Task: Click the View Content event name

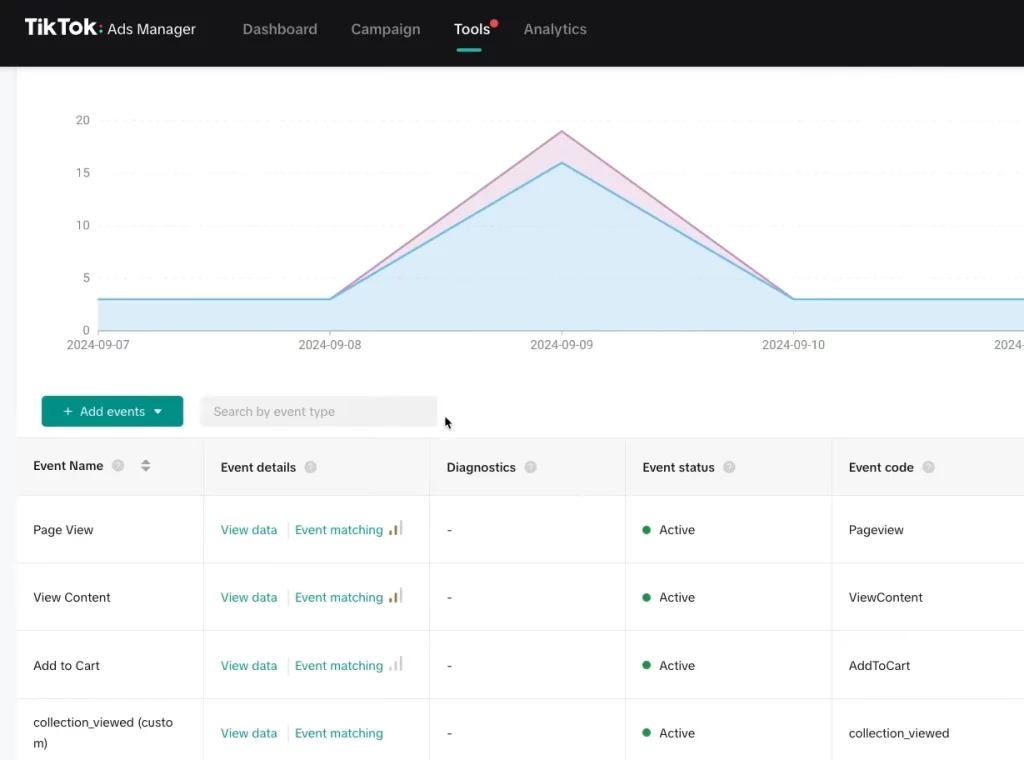Action: (72, 597)
